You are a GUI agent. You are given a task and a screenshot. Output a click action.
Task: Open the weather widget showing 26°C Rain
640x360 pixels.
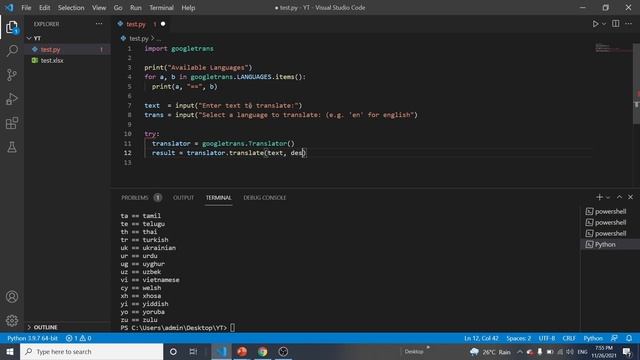tap(491, 352)
